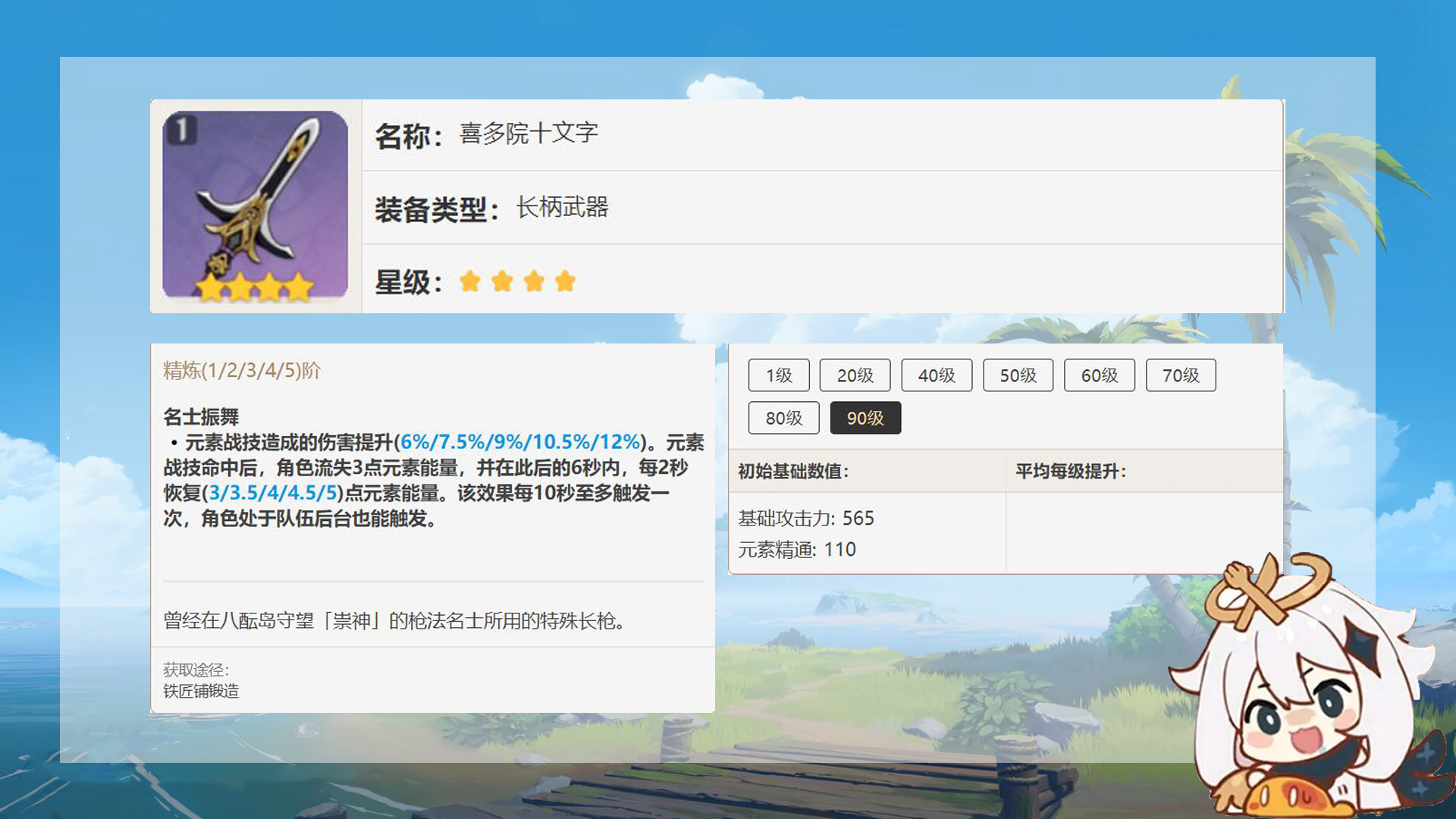Select the 60级 level button
This screenshot has width=1456, height=819.
1100,375
